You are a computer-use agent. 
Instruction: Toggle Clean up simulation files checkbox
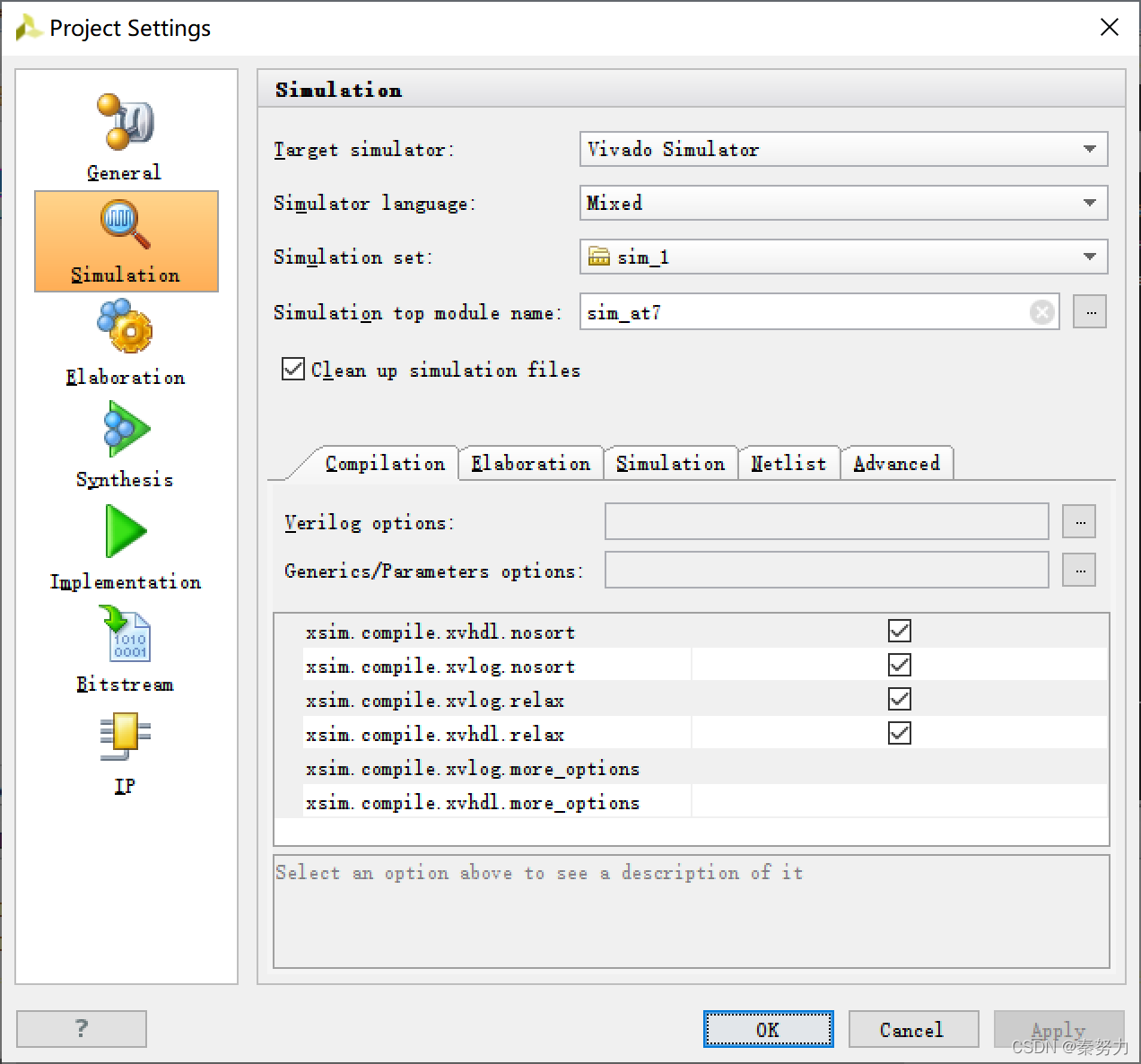(x=293, y=369)
